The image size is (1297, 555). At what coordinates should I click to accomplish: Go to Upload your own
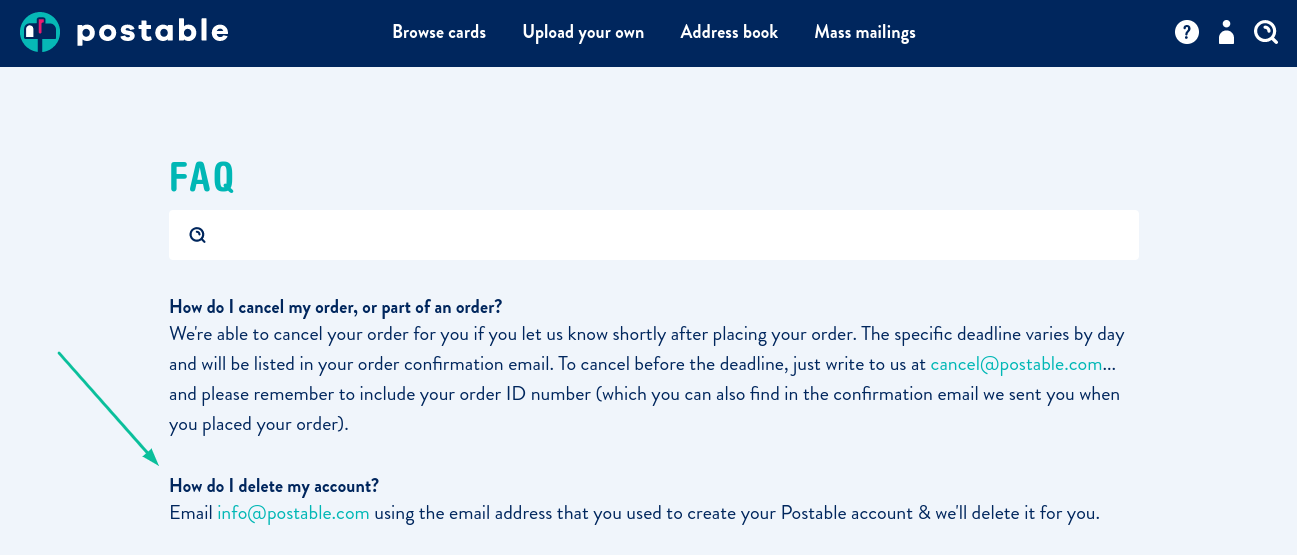(583, 33)
